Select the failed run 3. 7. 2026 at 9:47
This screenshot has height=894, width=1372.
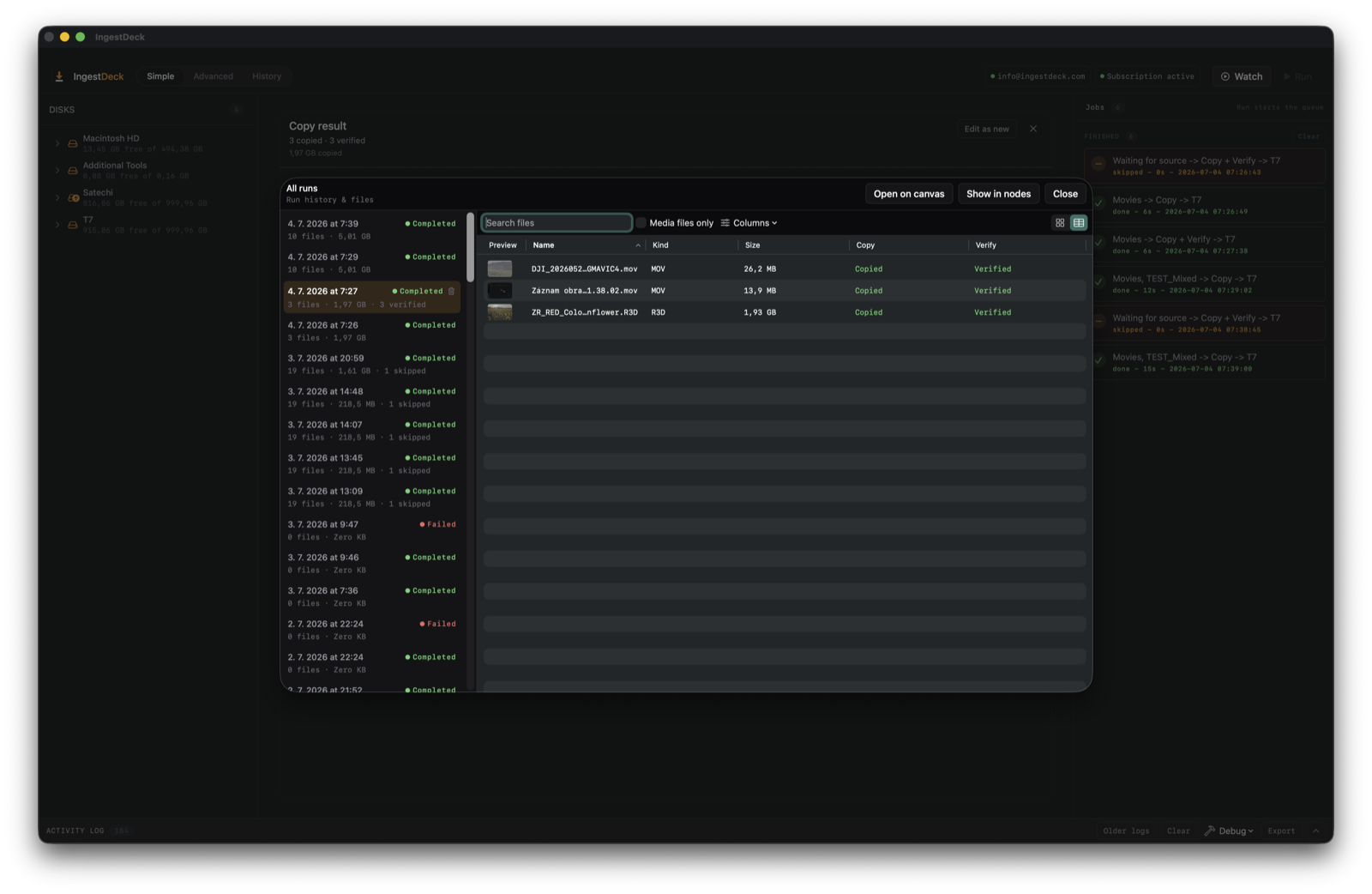pos(372,530)
